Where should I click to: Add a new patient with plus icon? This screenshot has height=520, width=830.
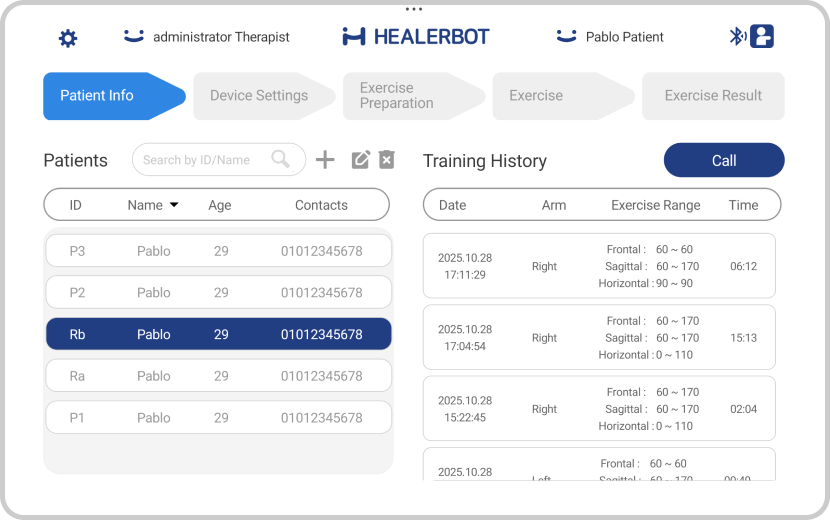pos(325,159)
